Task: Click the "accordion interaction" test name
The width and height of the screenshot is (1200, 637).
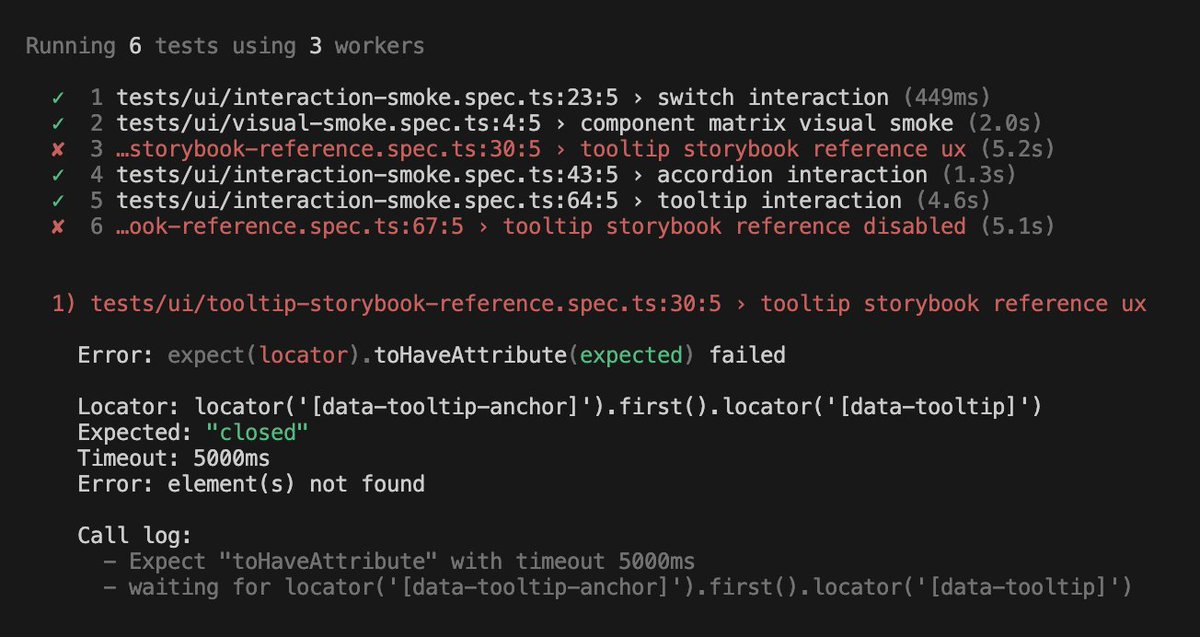Action: click(x=792, y=175)
